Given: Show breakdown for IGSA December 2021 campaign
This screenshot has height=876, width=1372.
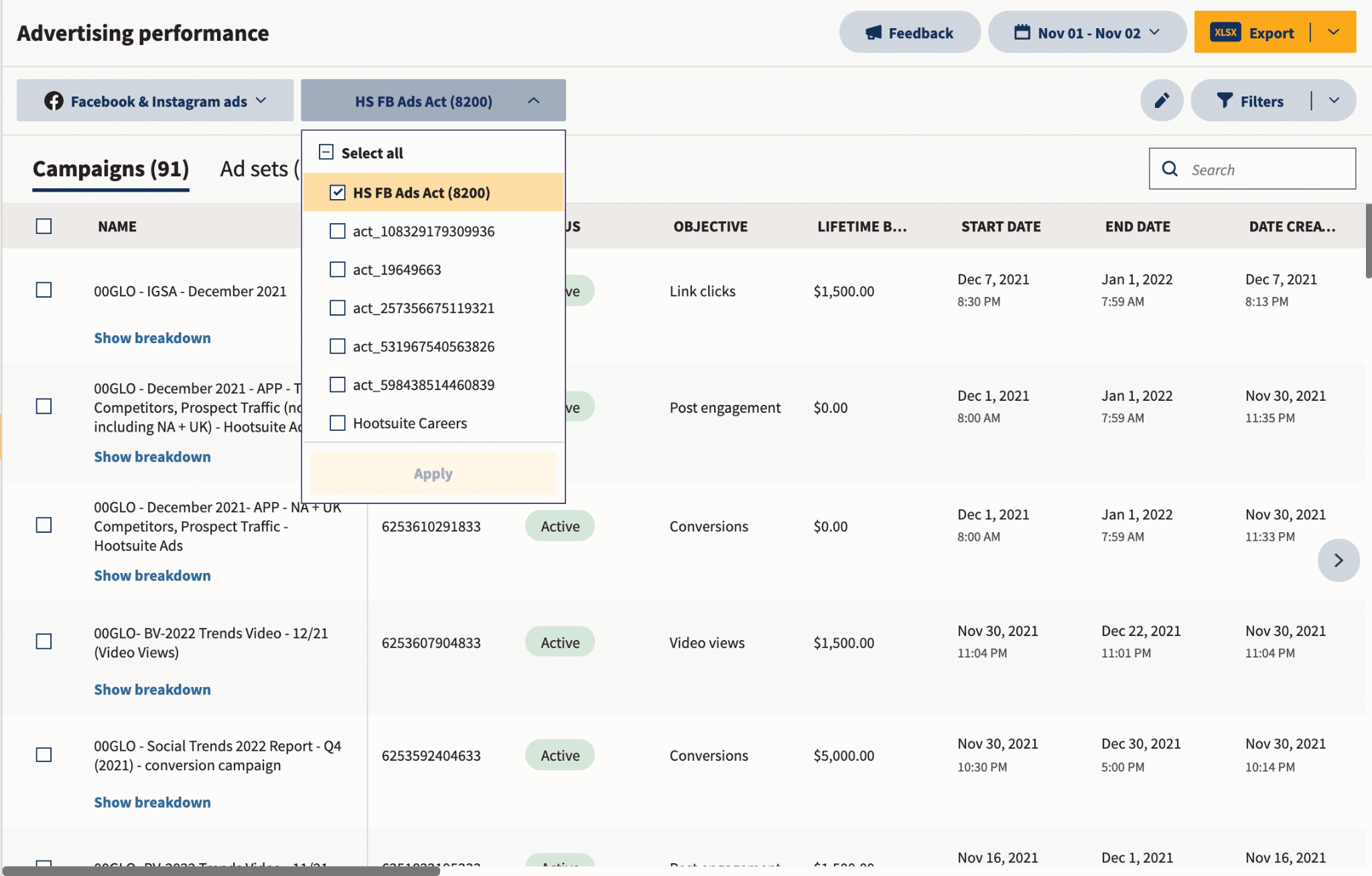Looking at the screenshot, I should pos(152,338).
